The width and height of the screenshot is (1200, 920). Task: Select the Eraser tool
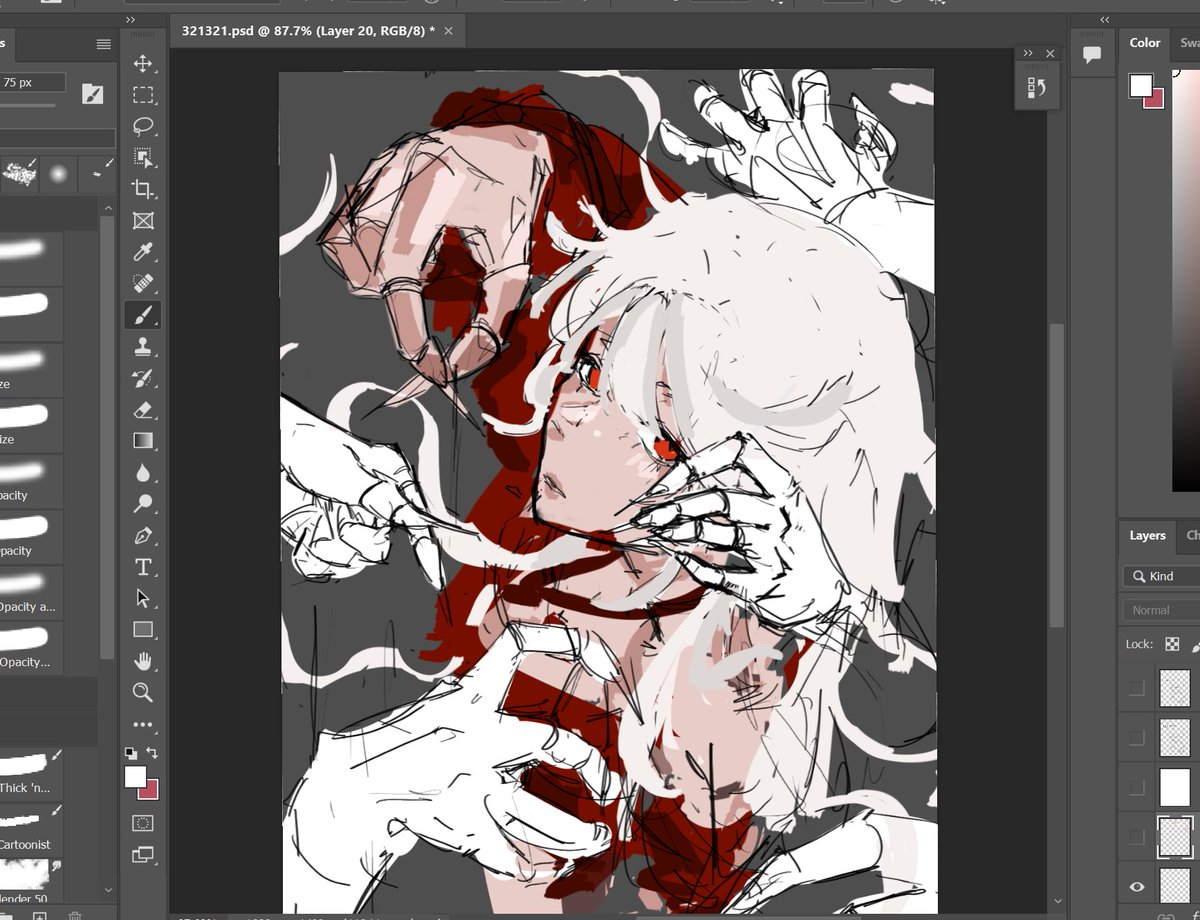tap(143, 410)
